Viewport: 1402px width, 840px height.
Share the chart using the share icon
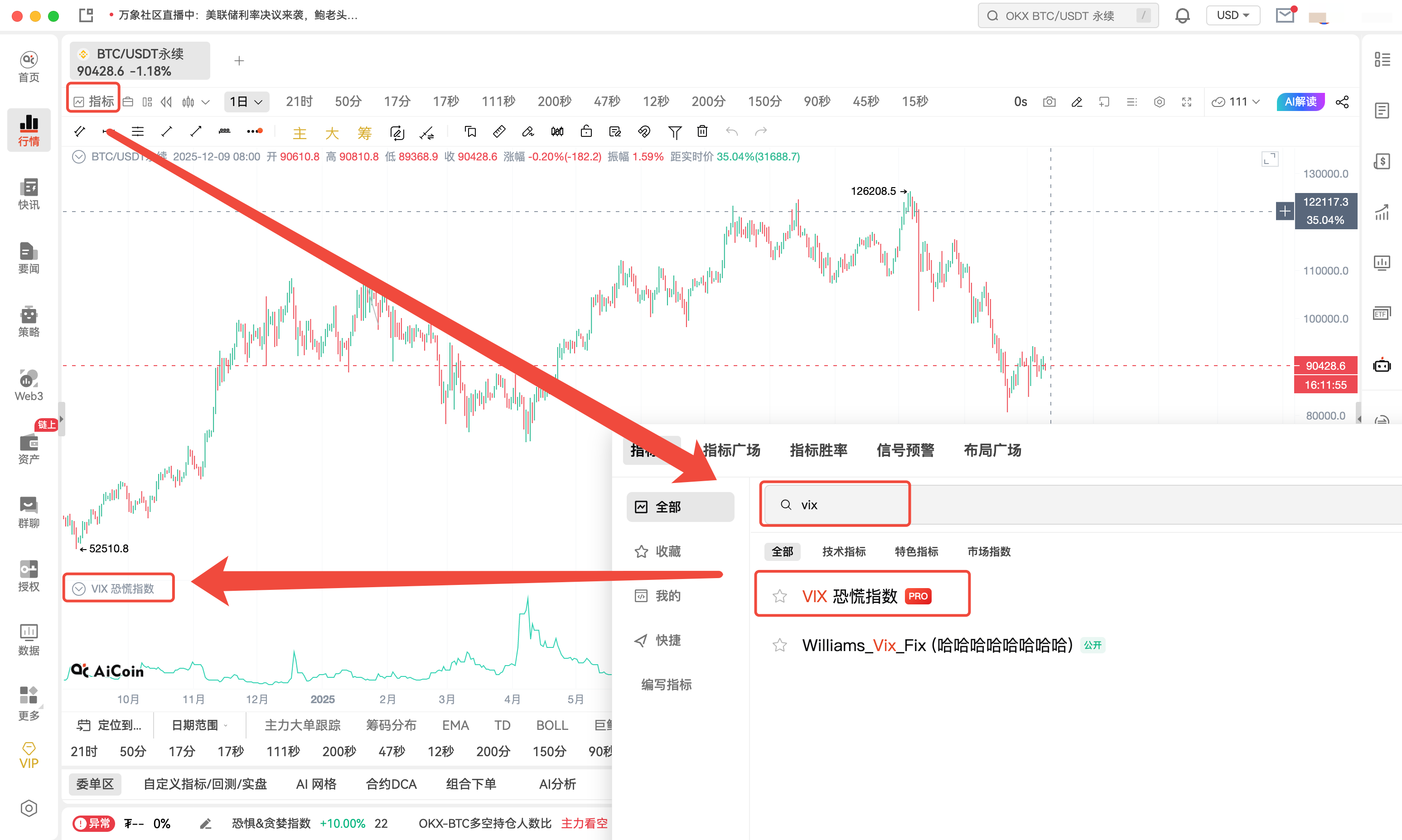(x=1343, y=102)
